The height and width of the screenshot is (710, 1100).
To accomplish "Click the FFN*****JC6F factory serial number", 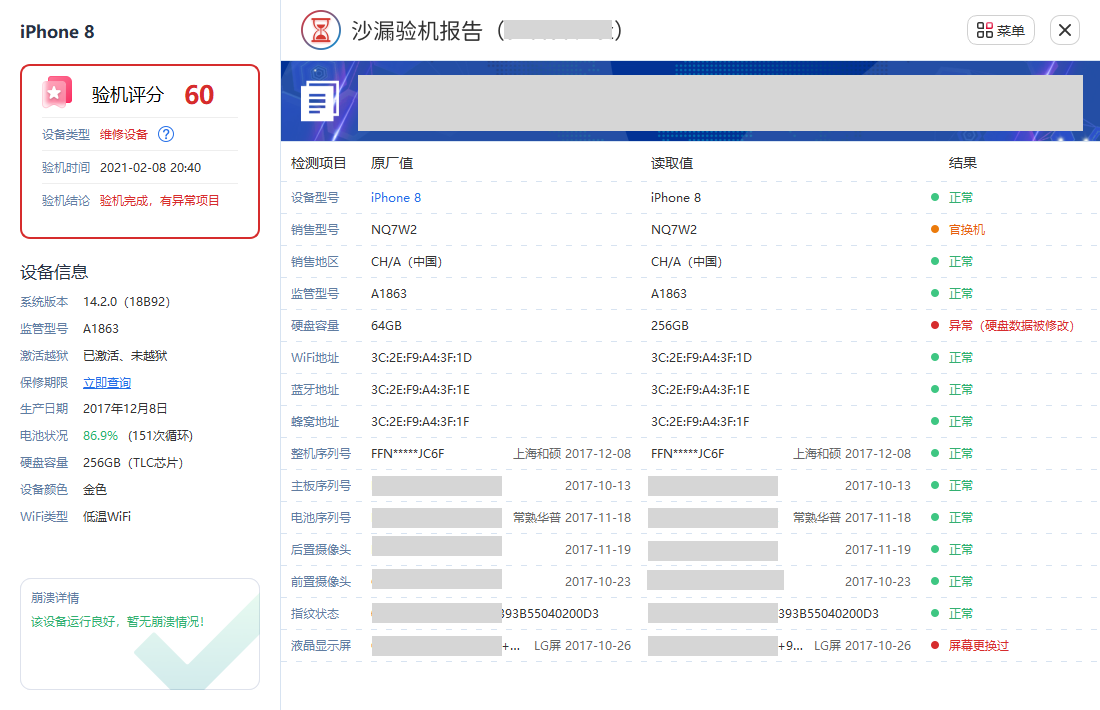I will tap(407, 454).
